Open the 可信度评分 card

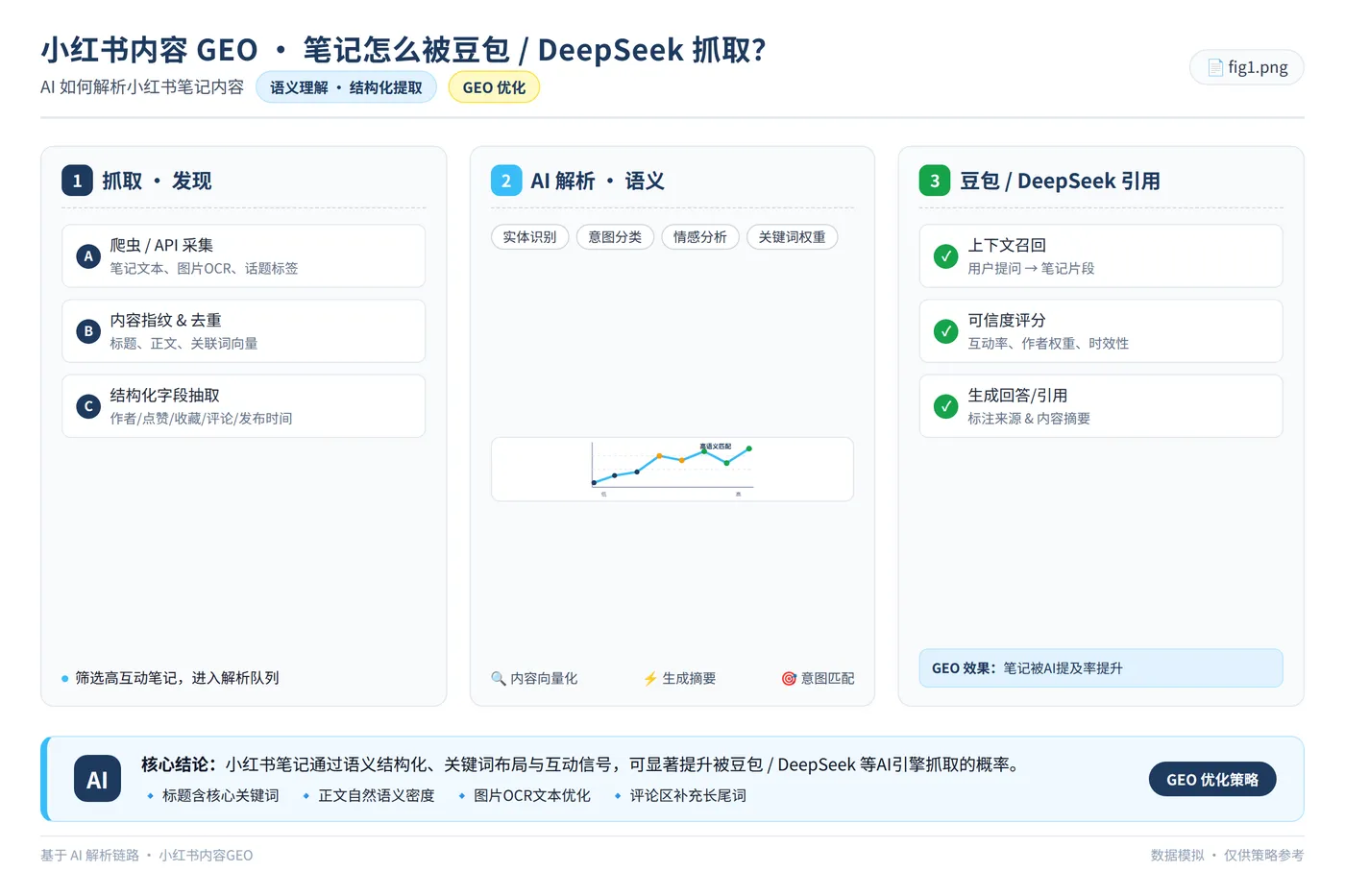point(1101,331)
